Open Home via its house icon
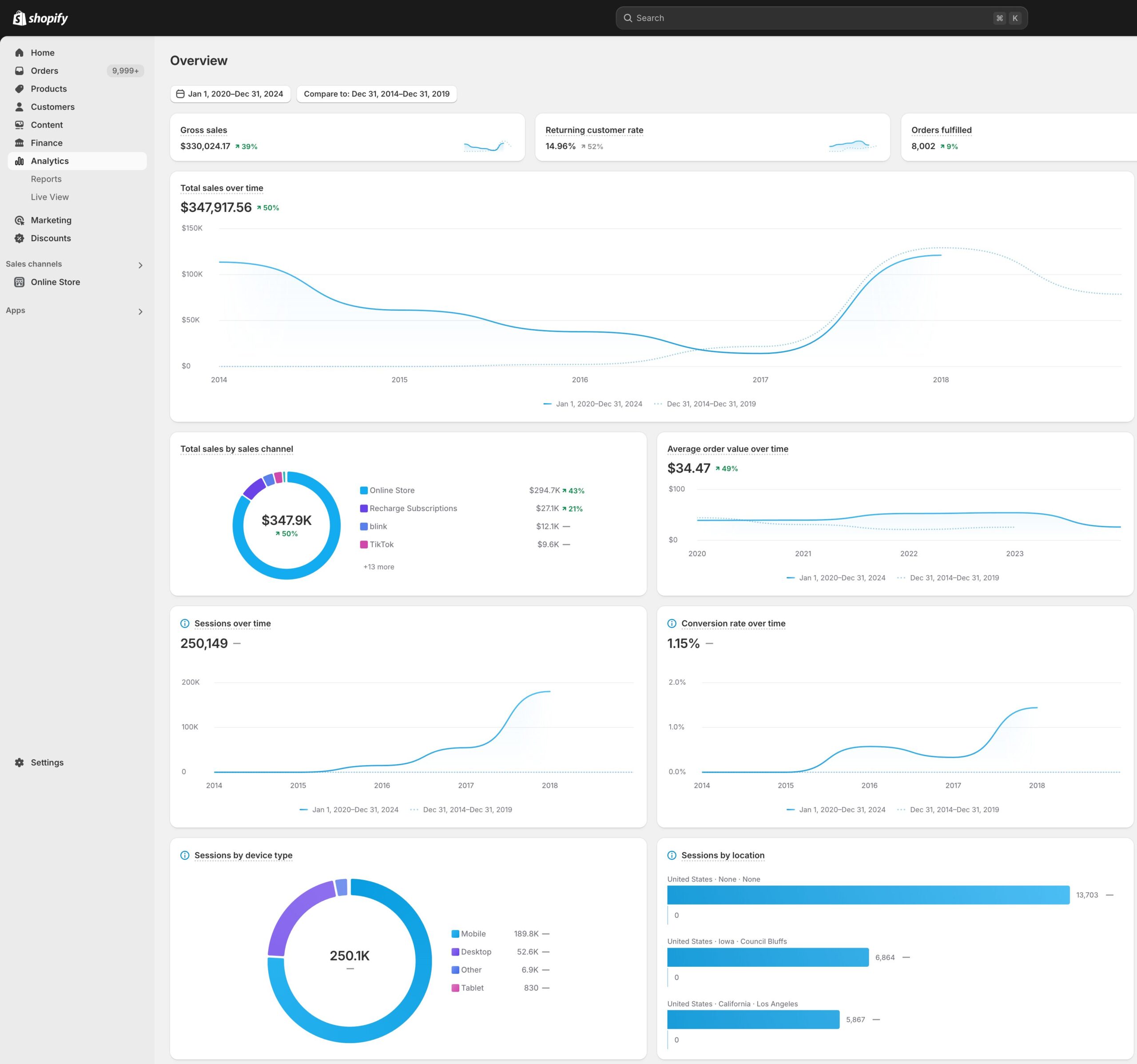The height and width of the screenshot is (1064, 1137). [20, 52]
